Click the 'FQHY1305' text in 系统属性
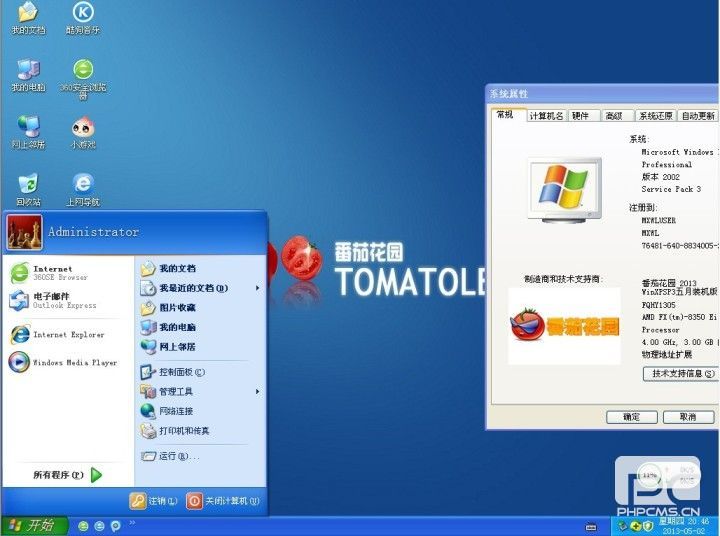This screenshot has height=536, width=720. 658,305
